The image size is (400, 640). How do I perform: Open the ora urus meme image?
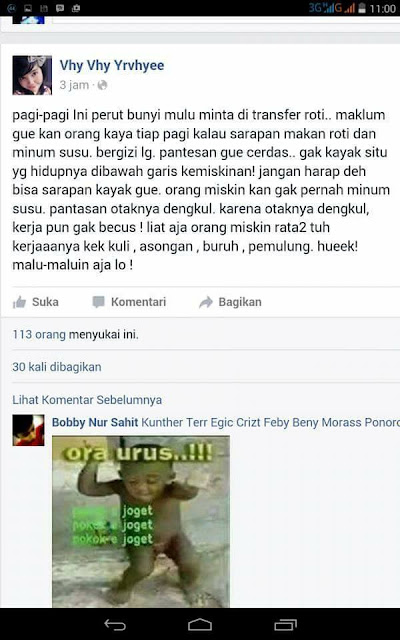tap(141, 522)
